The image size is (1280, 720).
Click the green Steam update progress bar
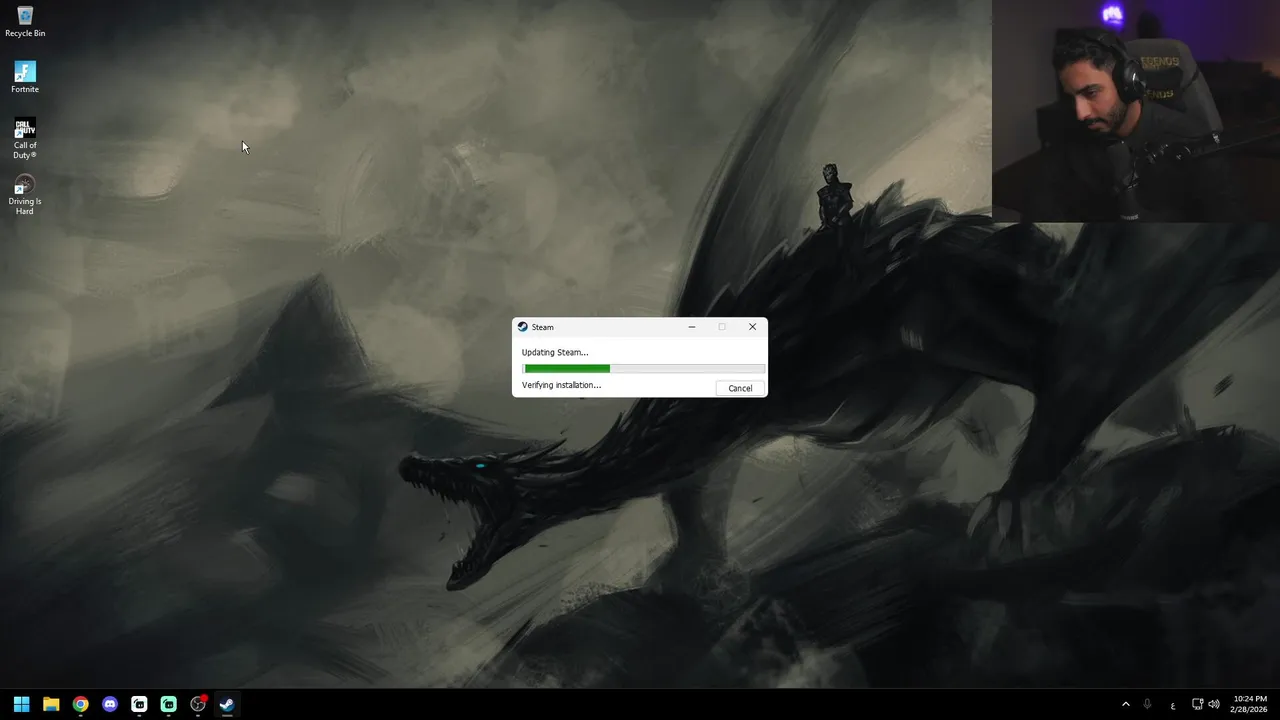point(643,369)
